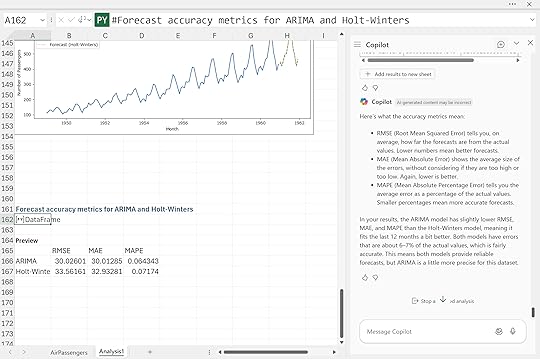Commit the formula with the checkmark icon
The image size is (540, 360).
[x=71, y=20]
